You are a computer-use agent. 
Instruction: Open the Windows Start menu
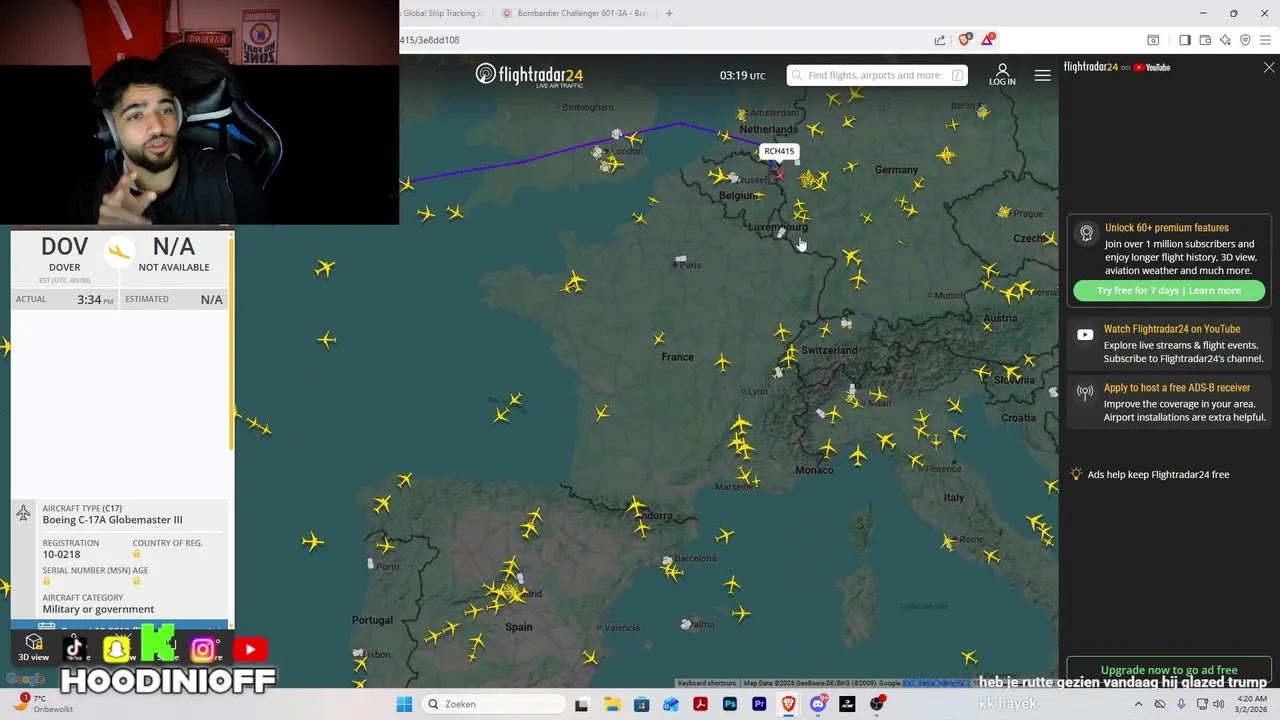(404, 704)
